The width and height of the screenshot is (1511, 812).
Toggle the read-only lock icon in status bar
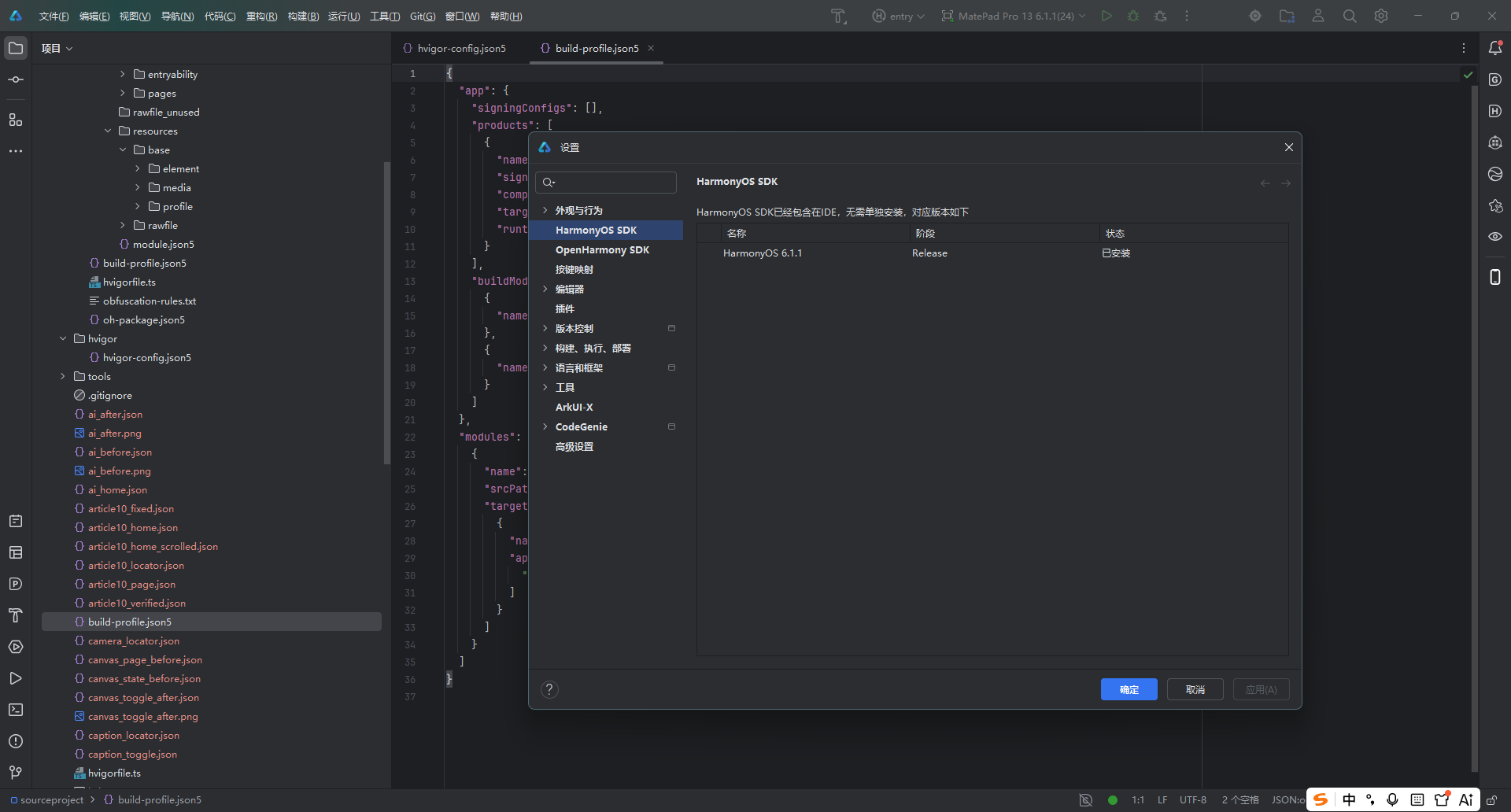click(x=1491, y=800)
